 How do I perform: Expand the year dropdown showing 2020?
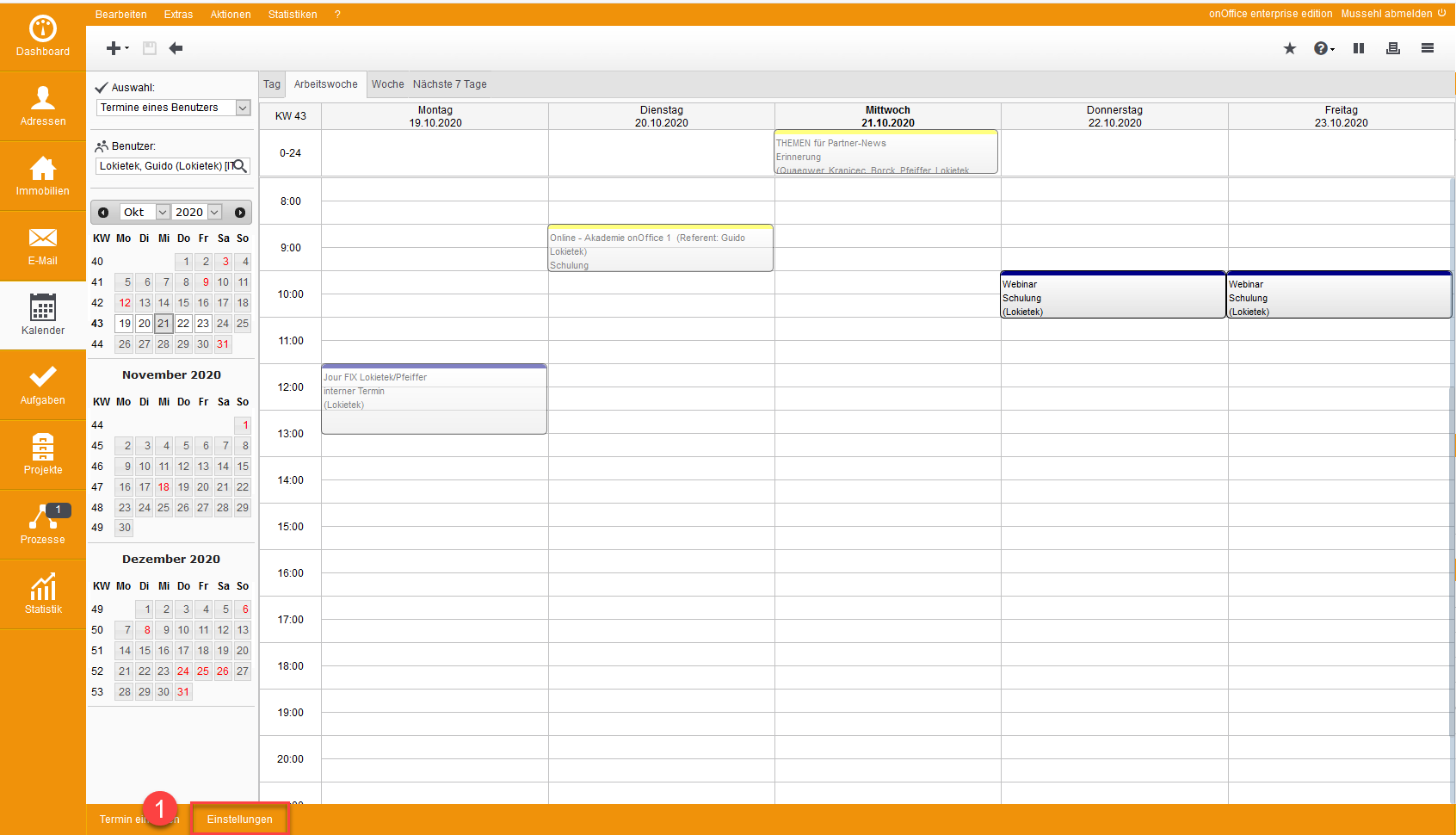point(215,213)
